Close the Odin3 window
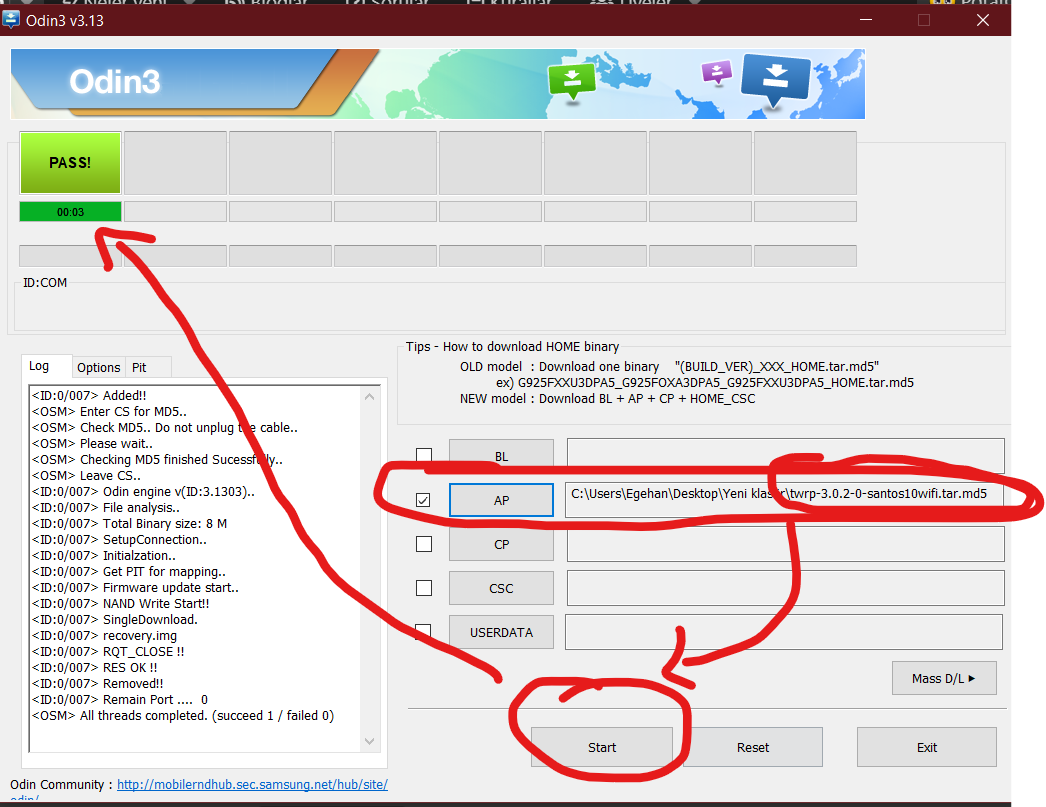 983,20
